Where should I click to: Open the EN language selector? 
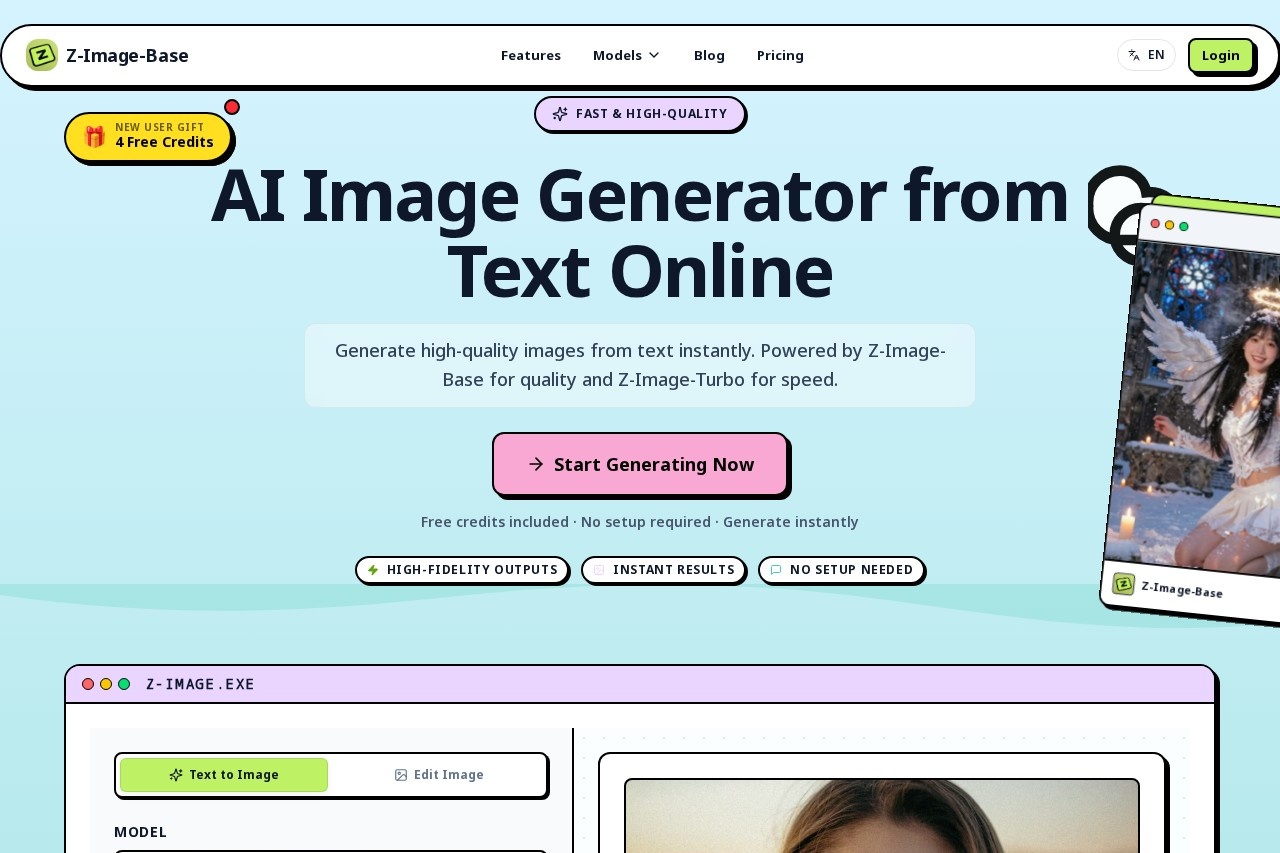pos(1146,55)
